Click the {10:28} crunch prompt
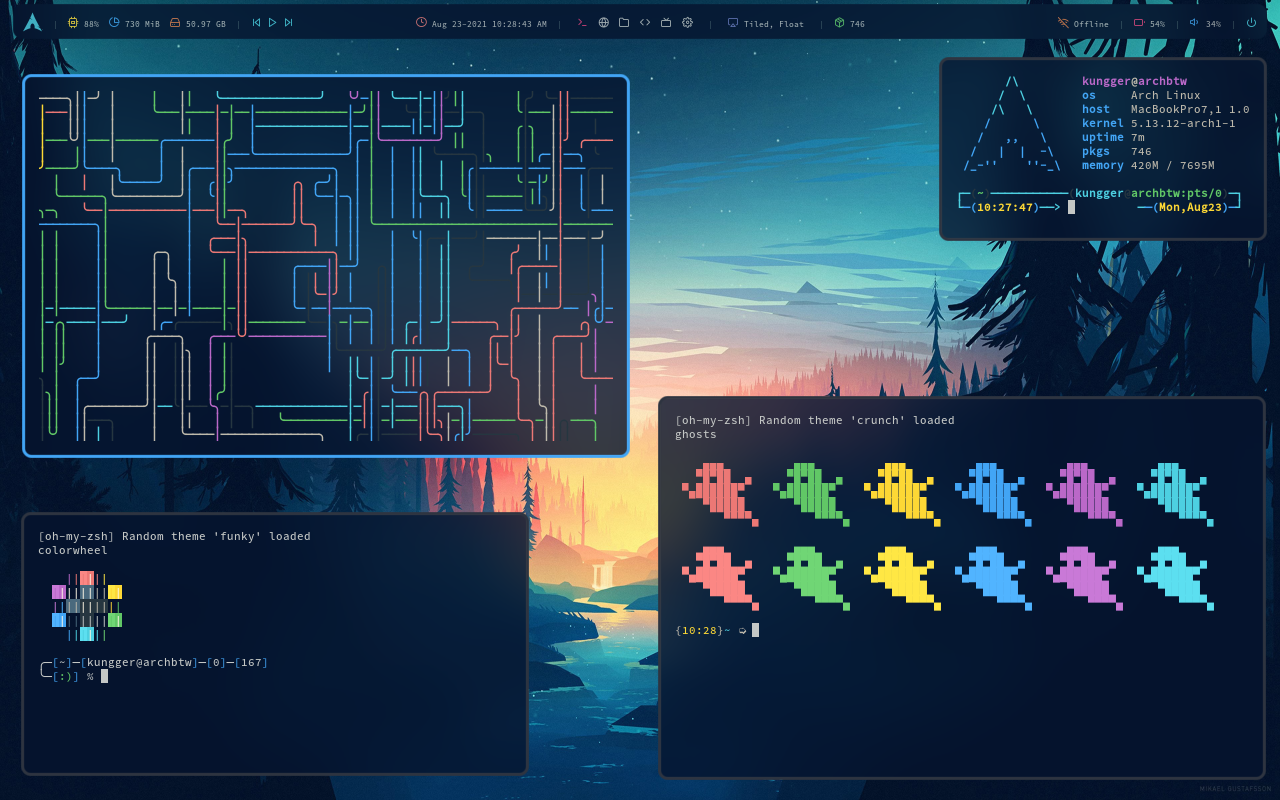 699,630
